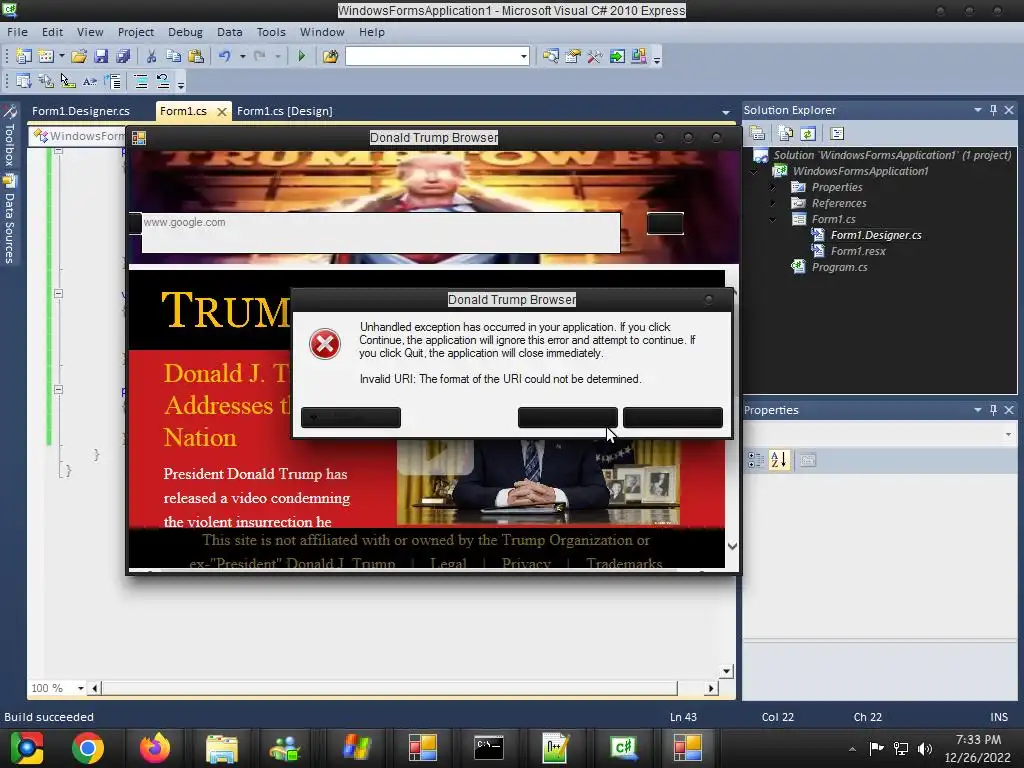
Task: Collapse the WindowsFormsApplication1 project node
Action: [754, 171]
